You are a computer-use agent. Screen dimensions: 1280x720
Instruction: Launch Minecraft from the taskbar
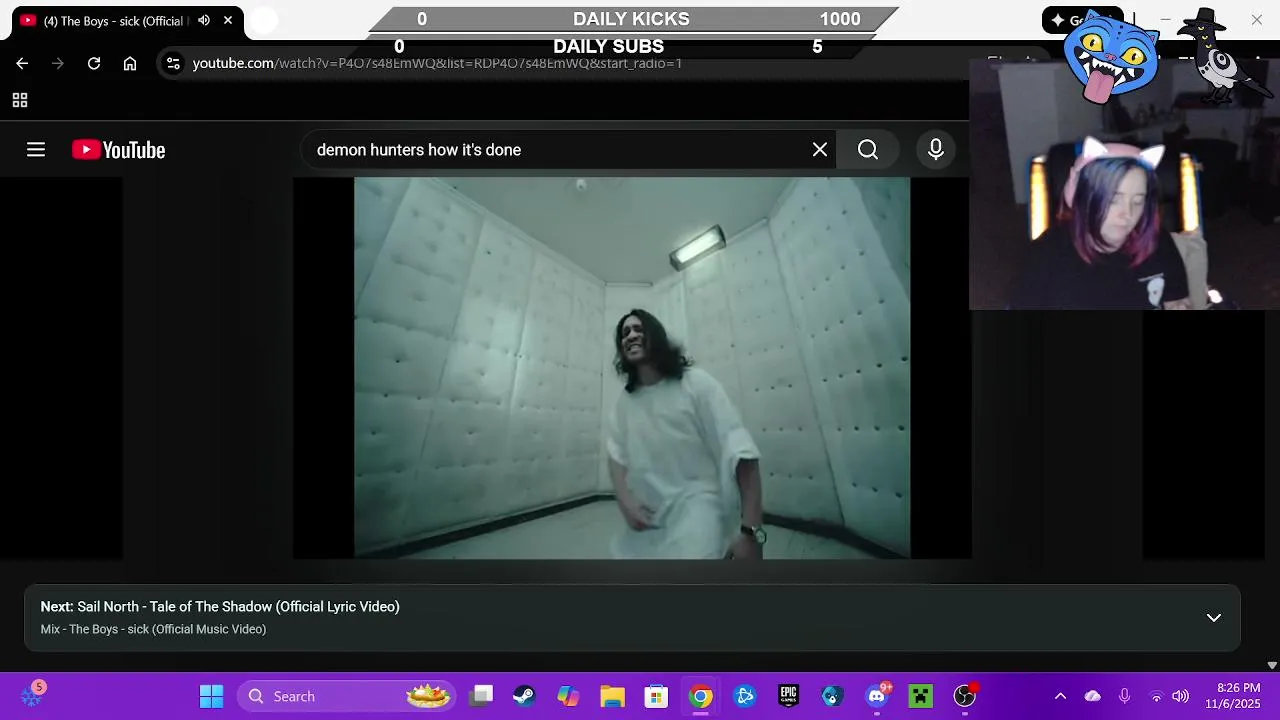tap(921, 696)
